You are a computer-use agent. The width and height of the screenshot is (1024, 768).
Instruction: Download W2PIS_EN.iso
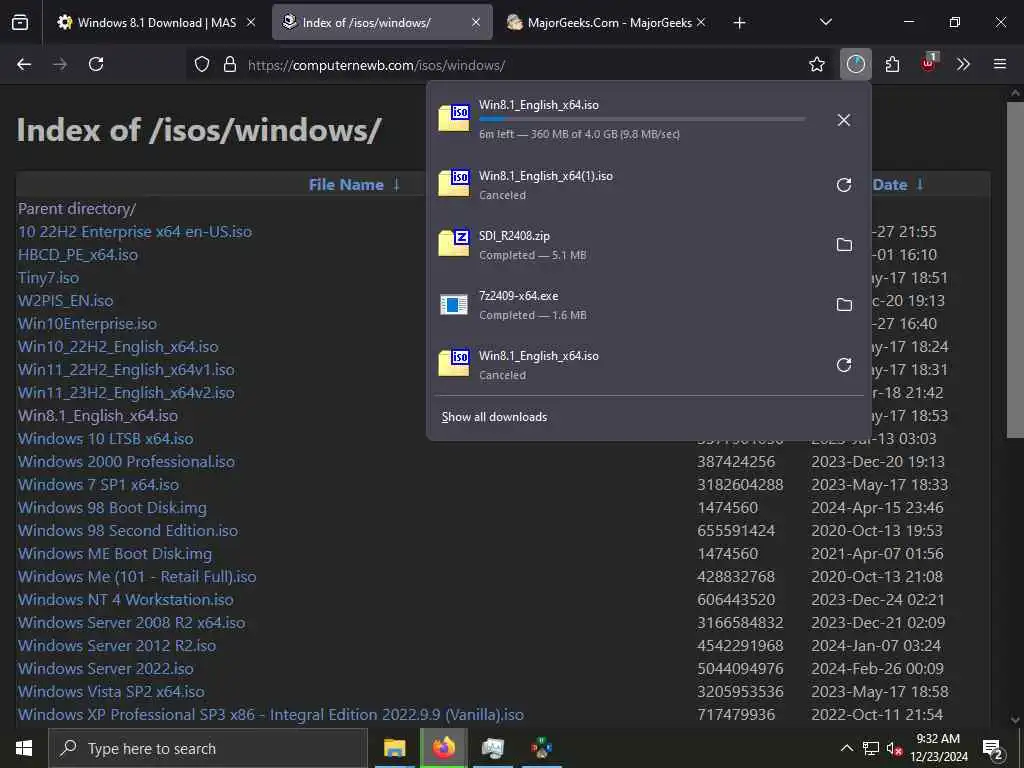tap(65, 300)
